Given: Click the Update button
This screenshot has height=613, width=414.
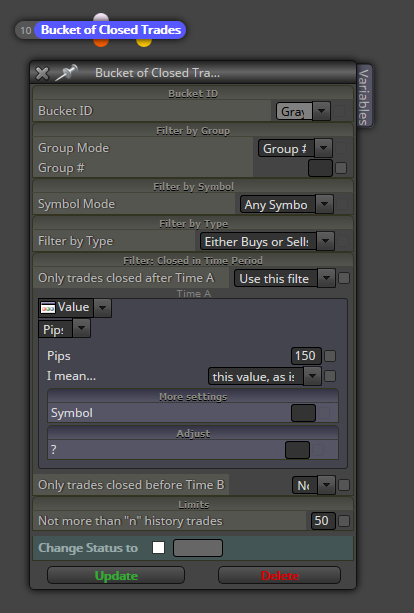Looking at the screenshot, I should [x=116, y=575].
